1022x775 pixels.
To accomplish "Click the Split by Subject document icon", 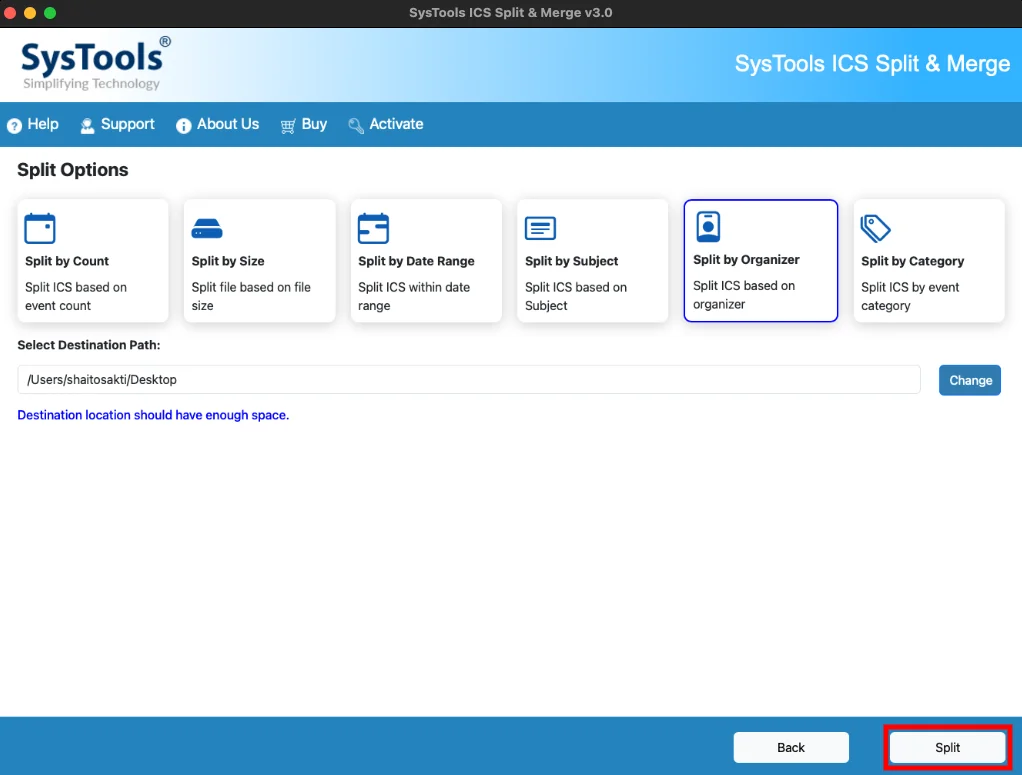I will coord(540,228).
